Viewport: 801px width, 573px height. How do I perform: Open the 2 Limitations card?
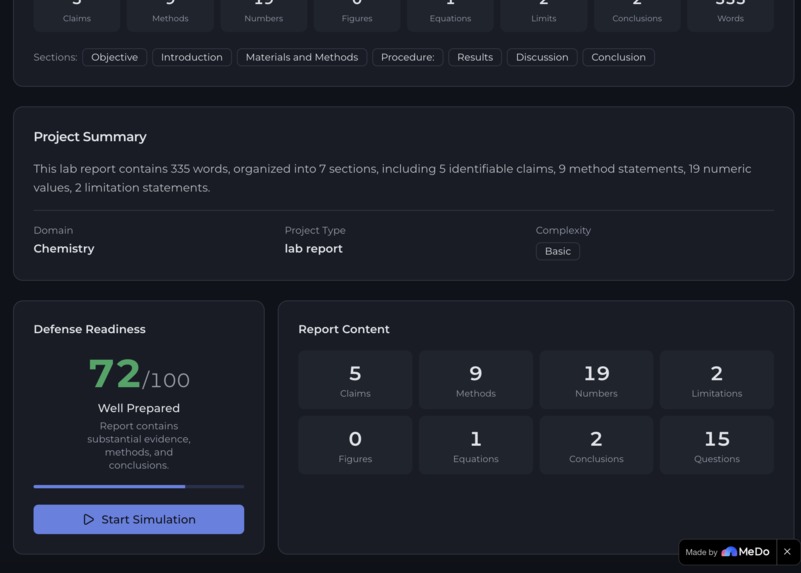pos(717,380)
